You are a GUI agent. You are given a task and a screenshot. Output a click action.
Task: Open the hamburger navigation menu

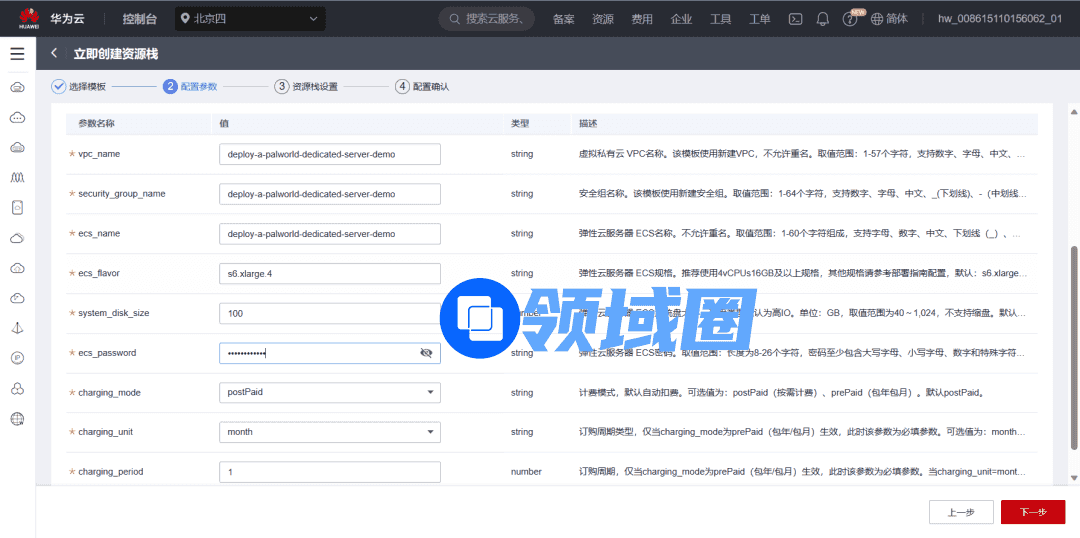[17, 54]
